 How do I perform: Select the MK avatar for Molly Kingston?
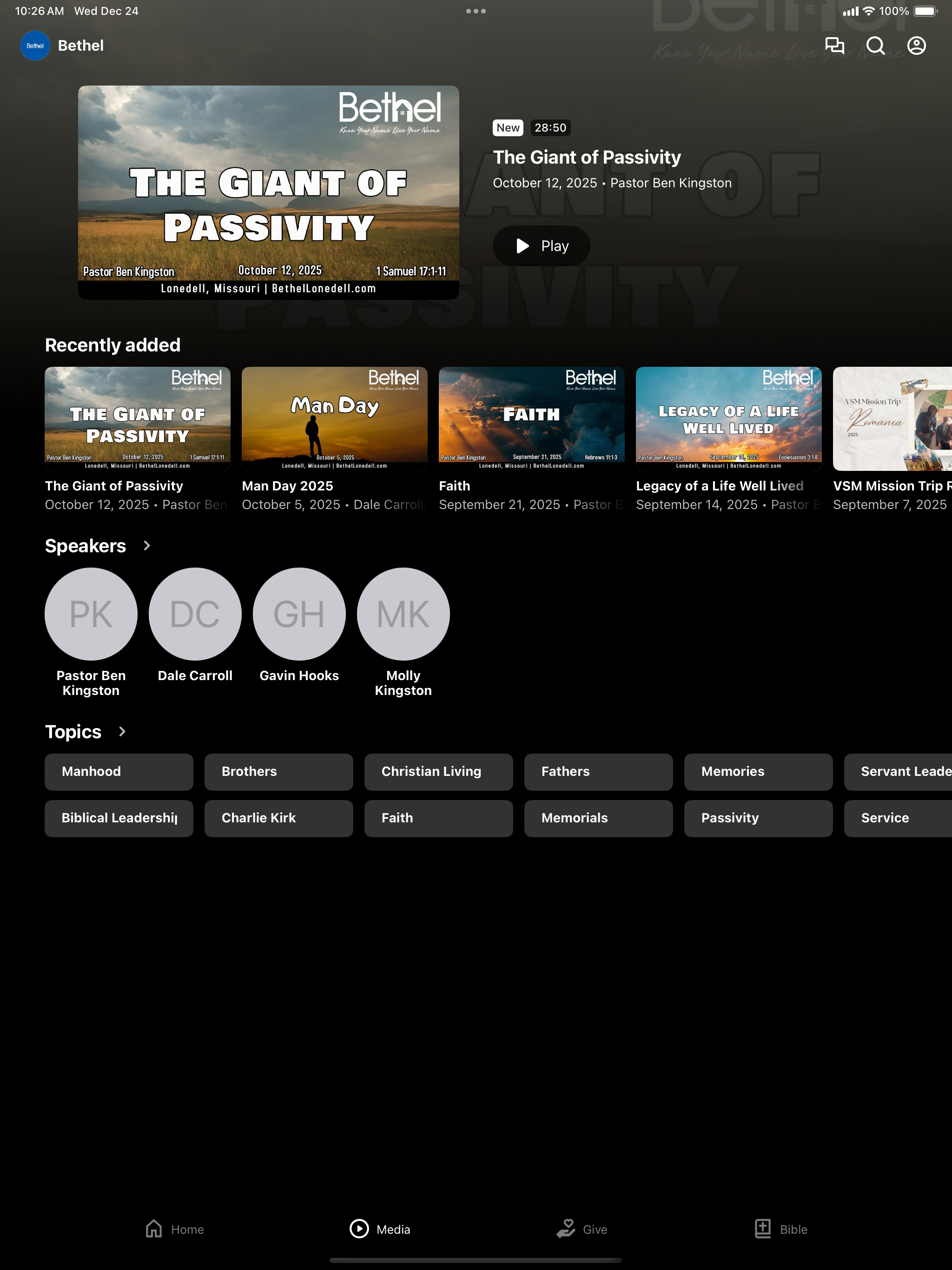403,614
